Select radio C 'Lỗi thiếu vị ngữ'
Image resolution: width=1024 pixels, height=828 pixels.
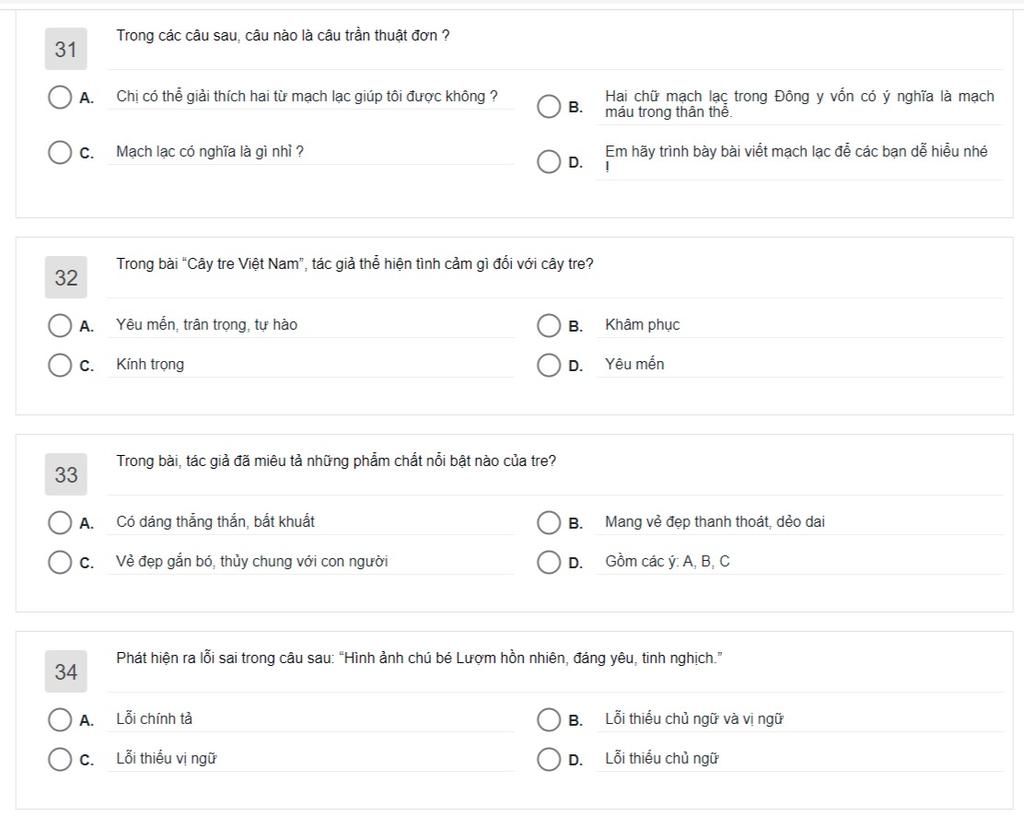coord(59,759)
